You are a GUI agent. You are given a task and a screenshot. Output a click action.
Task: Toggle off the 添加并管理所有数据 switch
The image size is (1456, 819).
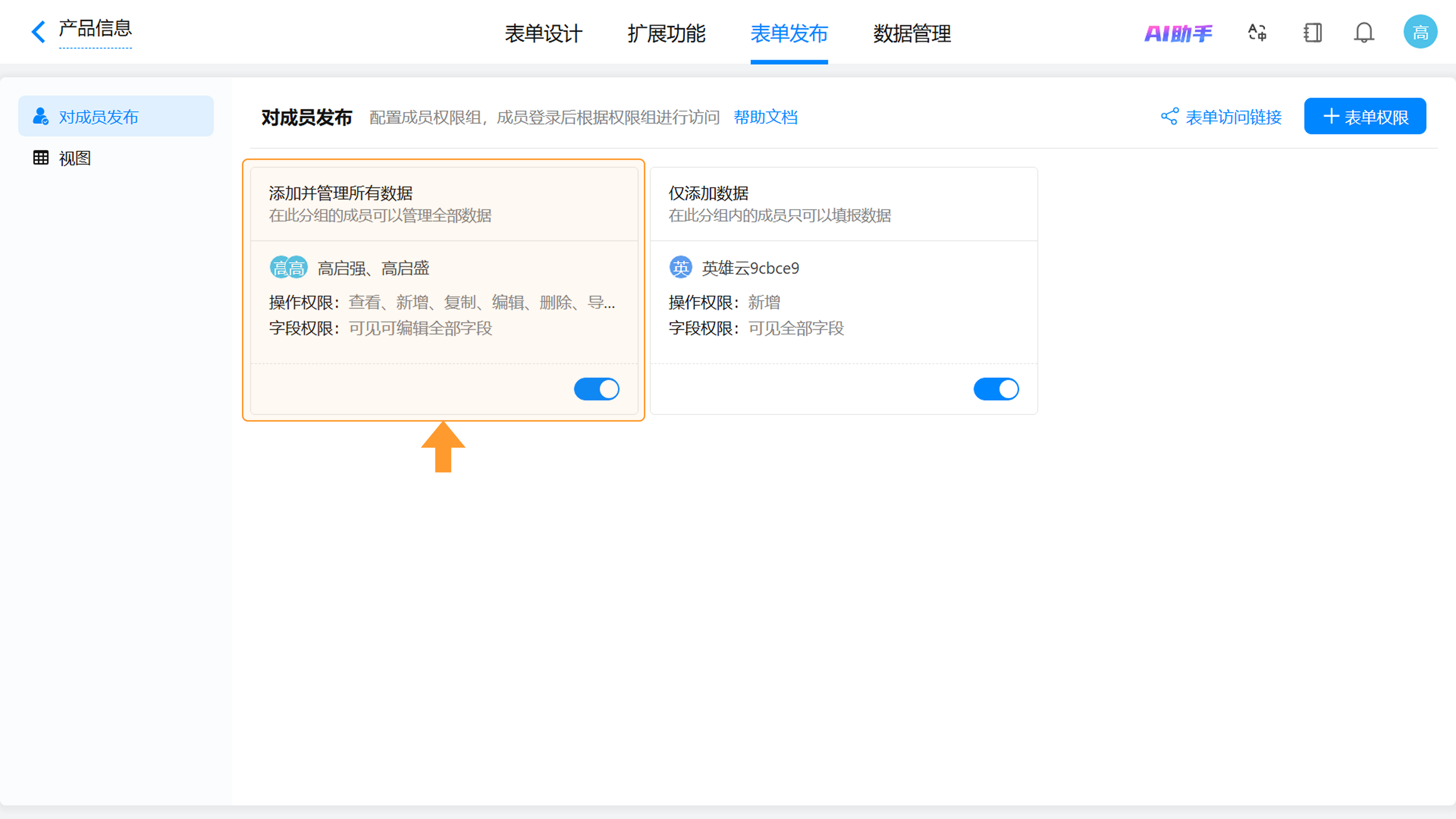(596, 389)
